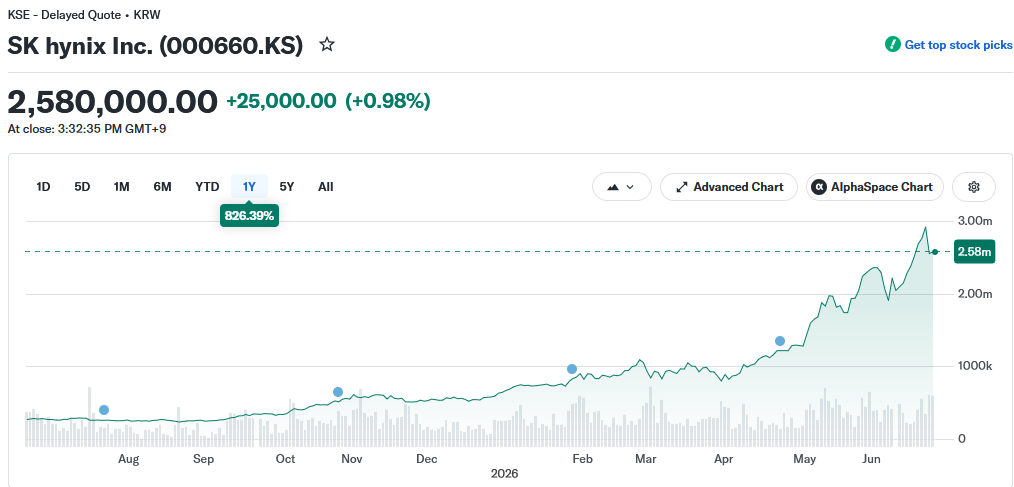Click the 3.00m axis label
The width and height of the screenshot is (1014, 487).
tap(975, 221)
